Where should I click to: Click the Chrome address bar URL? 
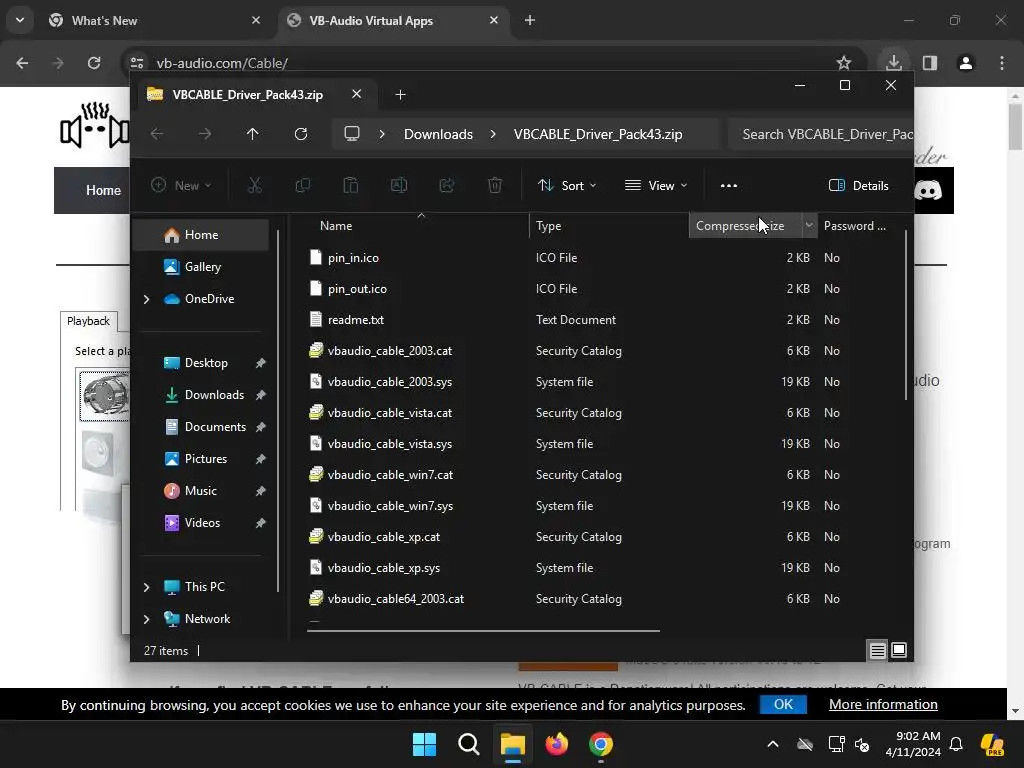point(222,63)
